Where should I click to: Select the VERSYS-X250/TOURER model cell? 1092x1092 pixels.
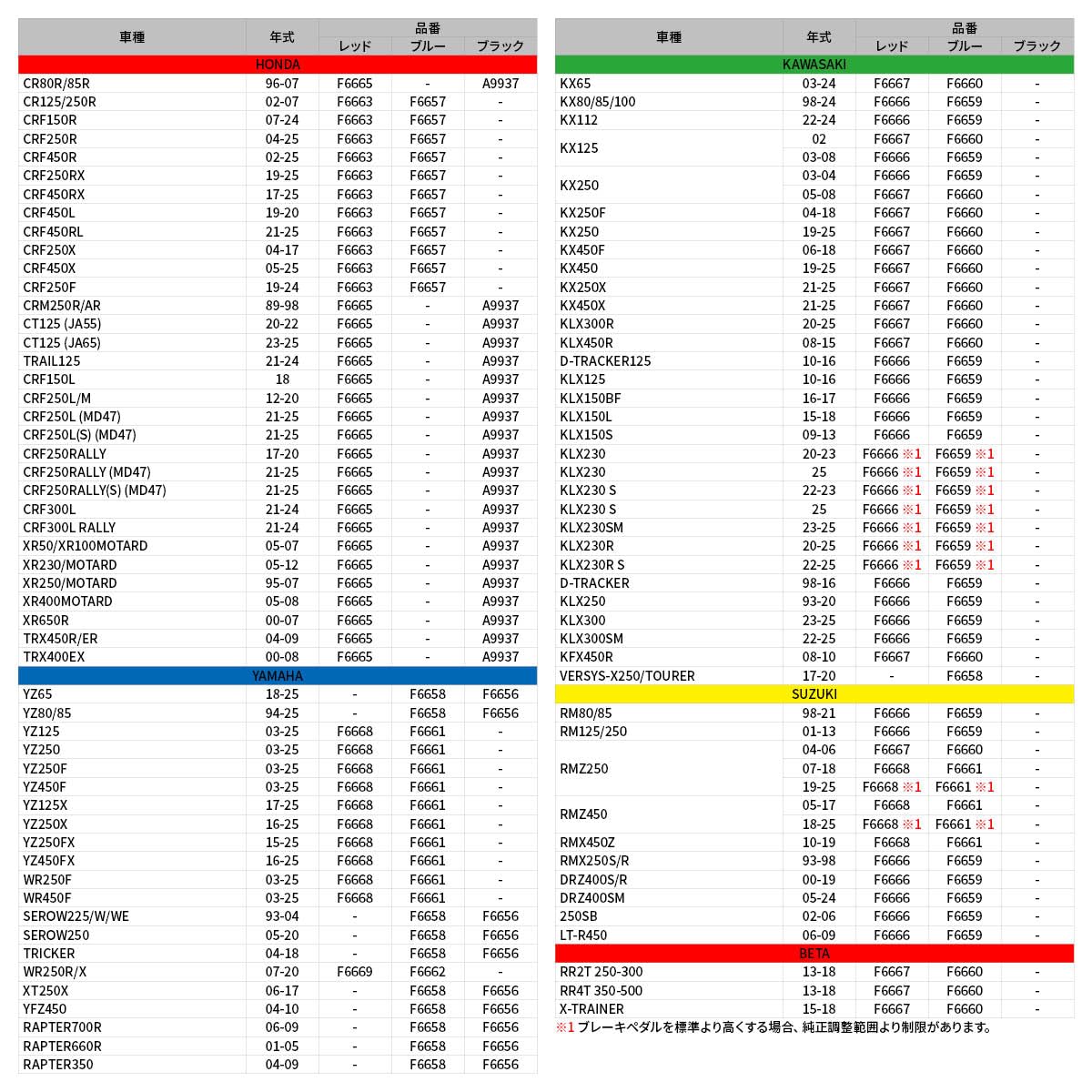pos(627,676)
